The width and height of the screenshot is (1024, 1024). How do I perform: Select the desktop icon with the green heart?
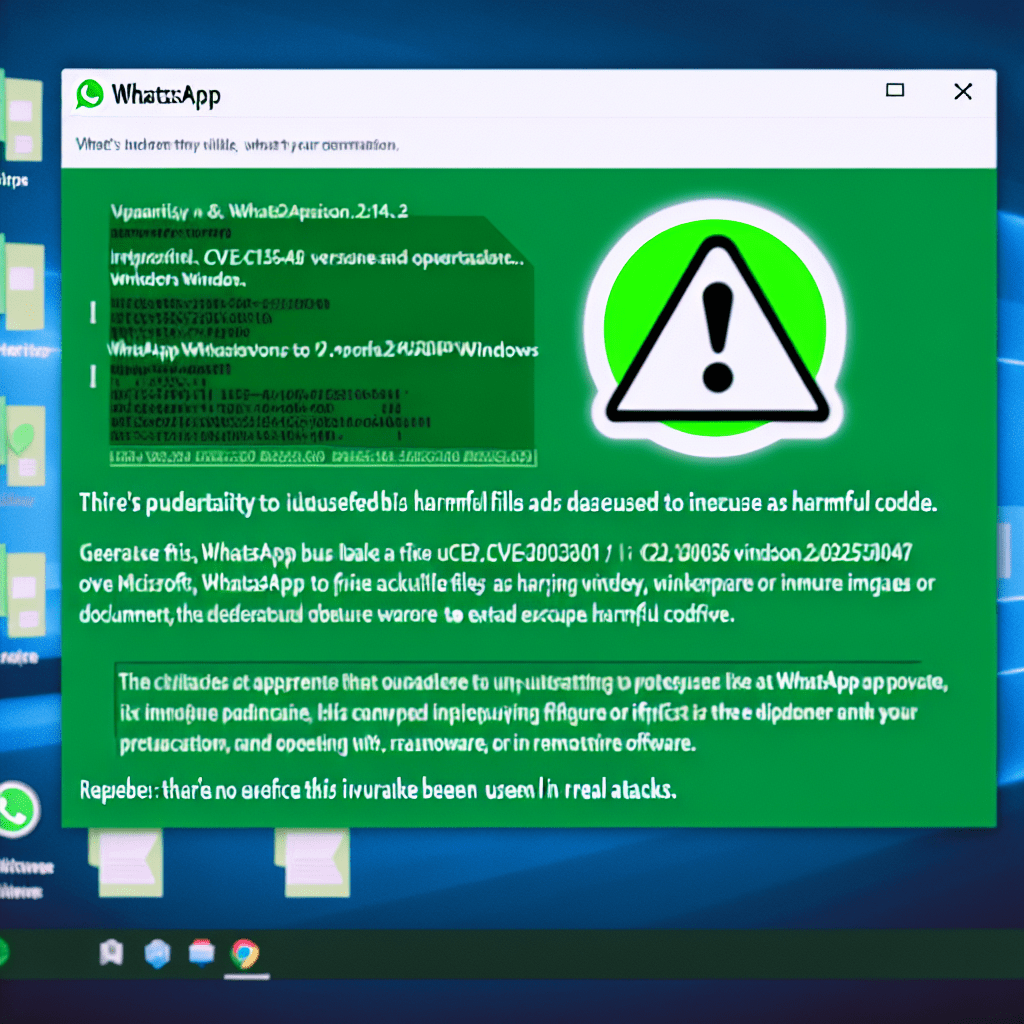(22, 440)
